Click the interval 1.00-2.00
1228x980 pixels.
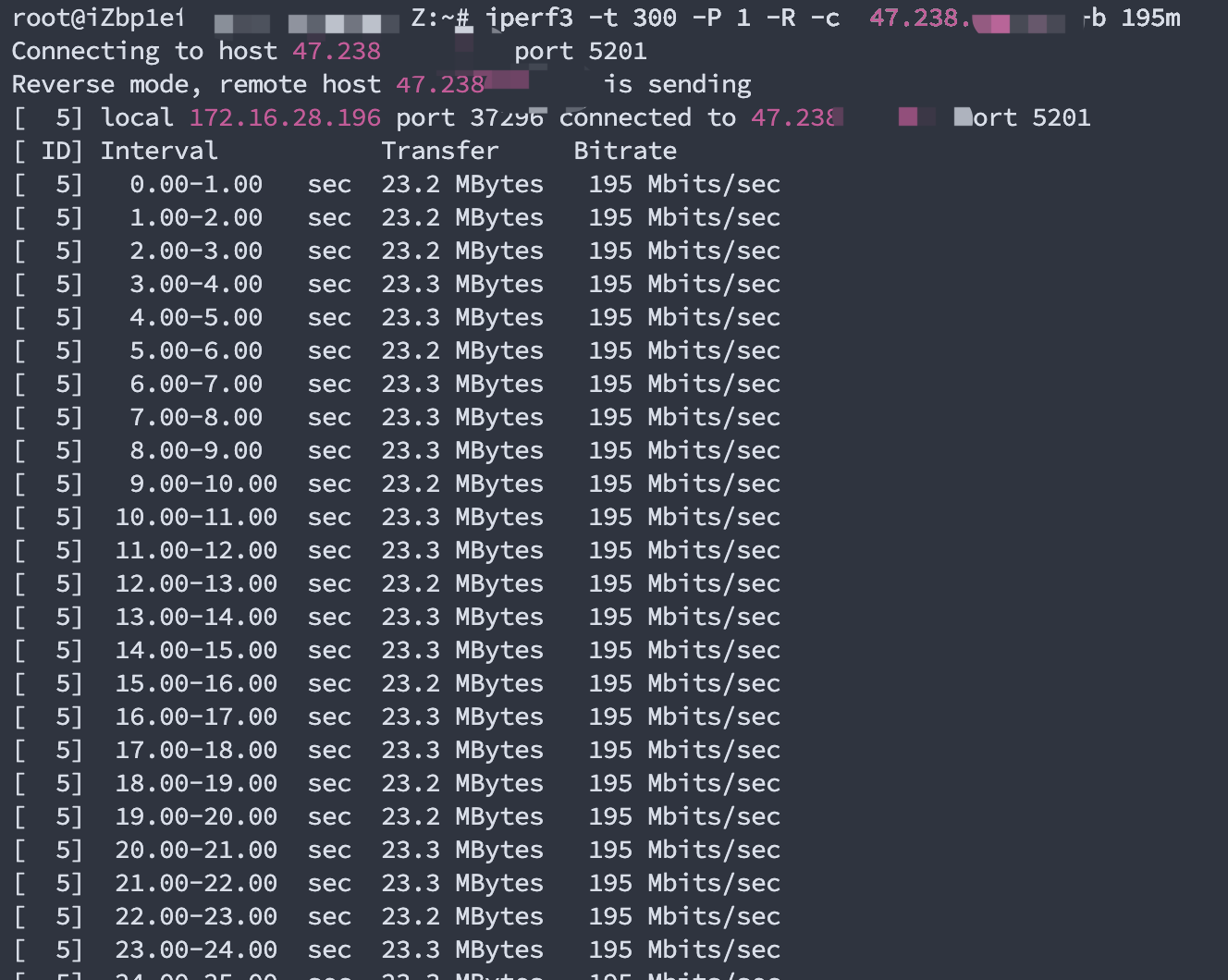(x=196, y=217)
